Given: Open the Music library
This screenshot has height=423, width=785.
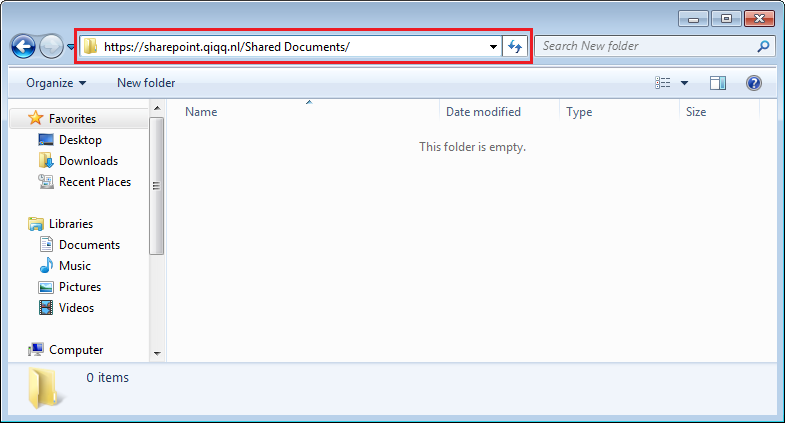Looking at the screenshot, I should 75,266.
